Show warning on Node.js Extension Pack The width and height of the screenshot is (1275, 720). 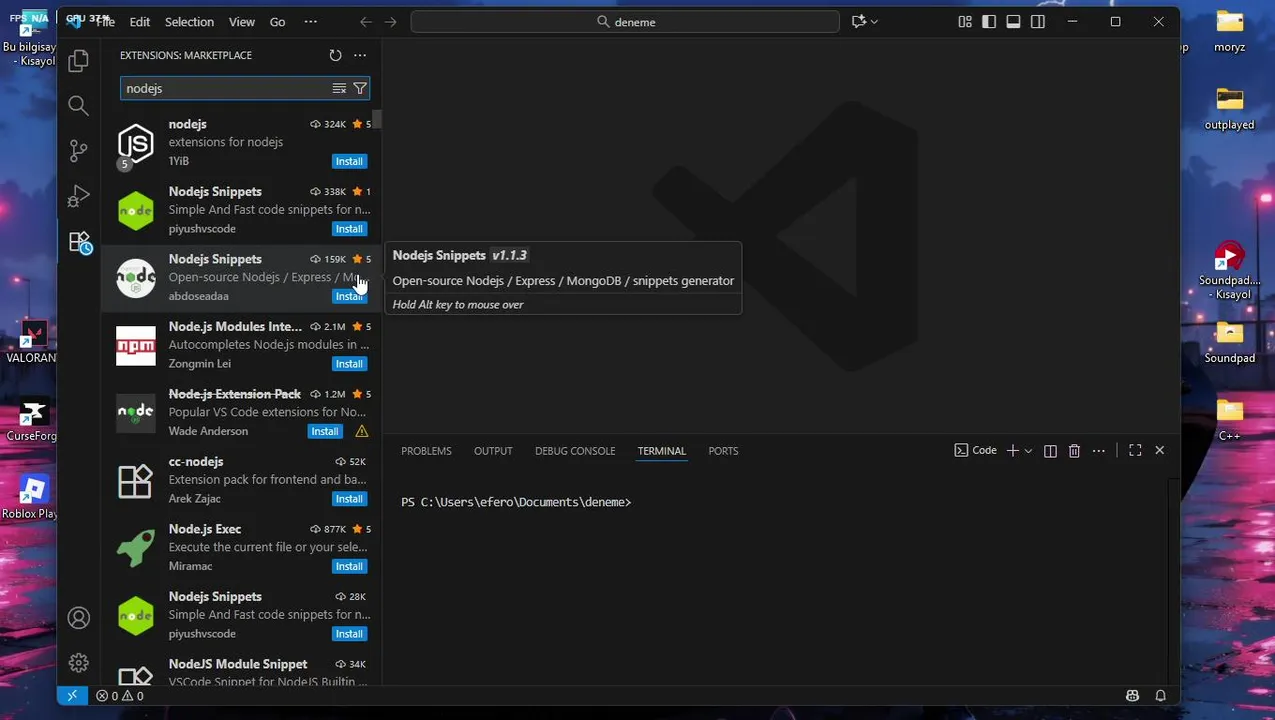(362, 431)
